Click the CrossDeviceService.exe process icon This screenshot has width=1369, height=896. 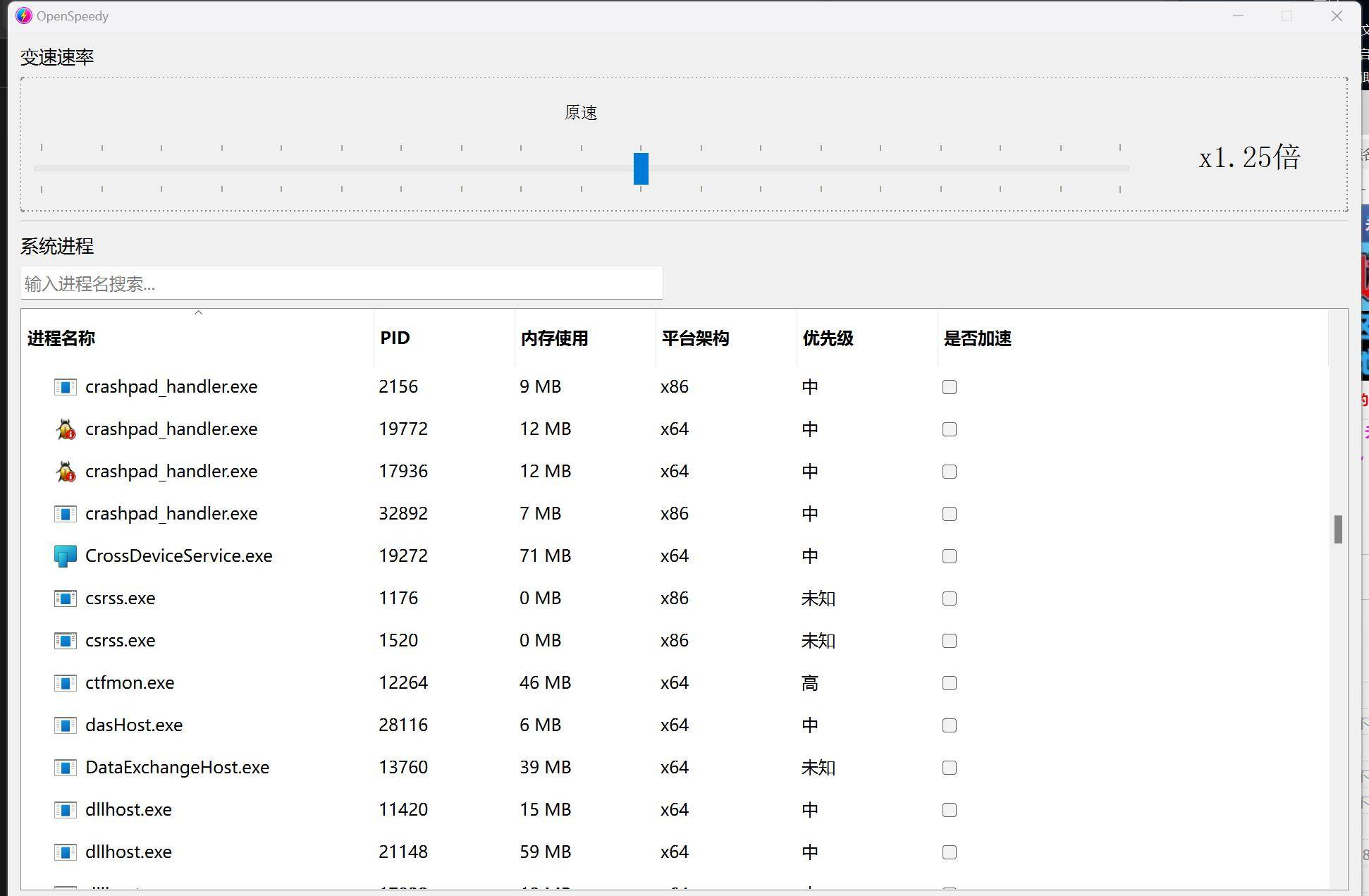[66, 556]
